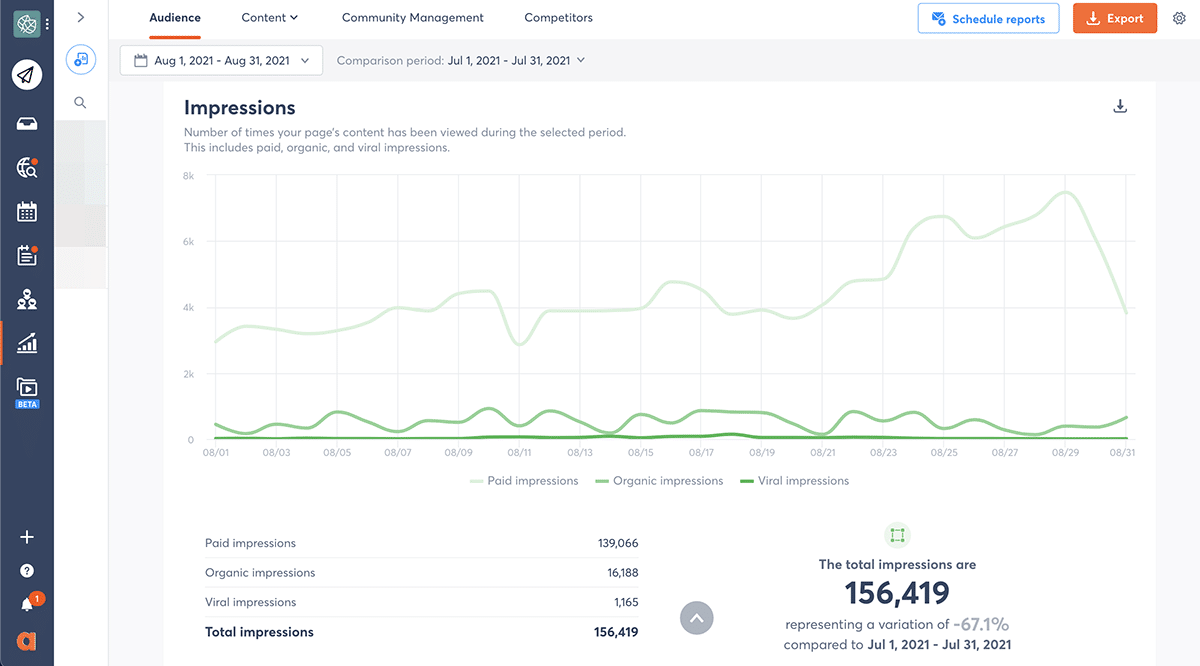Toggle Viral impressions legend series
The height and width of the screenshot is (666, 1200).
coord(794,481)
